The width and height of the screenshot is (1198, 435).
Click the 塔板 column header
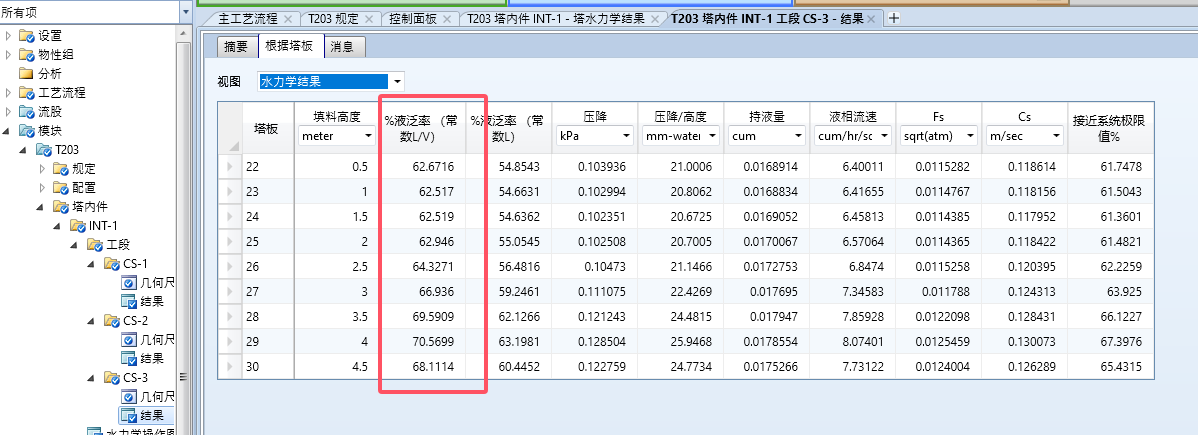pos(268,128)
